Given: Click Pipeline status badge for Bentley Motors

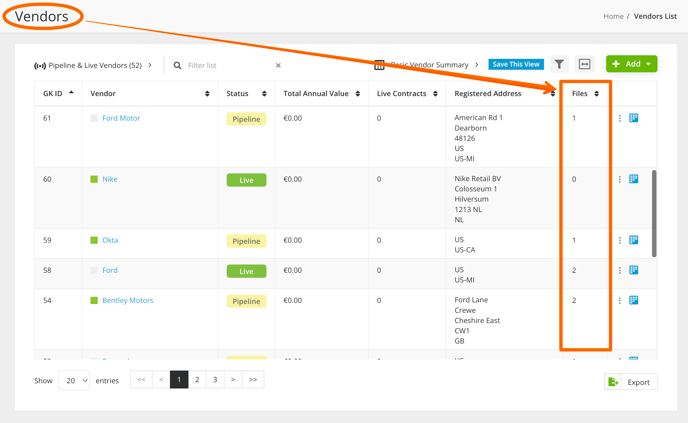Looking at the screenshot, I should pos(246,301).
